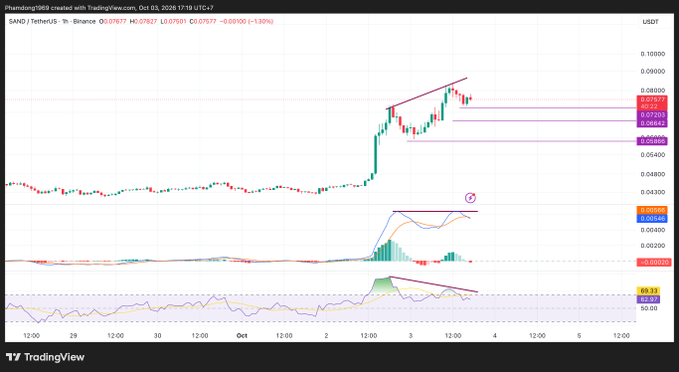This screenshot has height=372, width=679.
Task: Click the 0.00200 MACD axis label
Action: pyautogui.click(x=653, y=246)
